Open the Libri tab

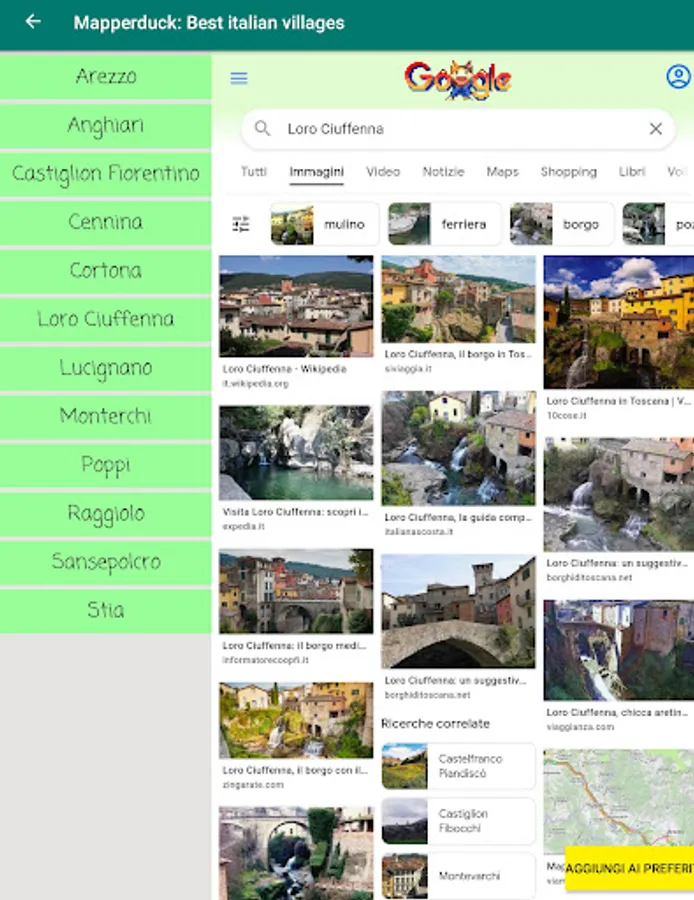[631, 172]
